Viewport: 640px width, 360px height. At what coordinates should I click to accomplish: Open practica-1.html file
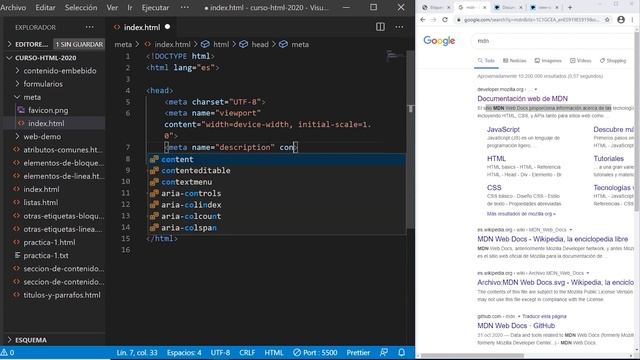pyautogui.click(x=49, y=242)
